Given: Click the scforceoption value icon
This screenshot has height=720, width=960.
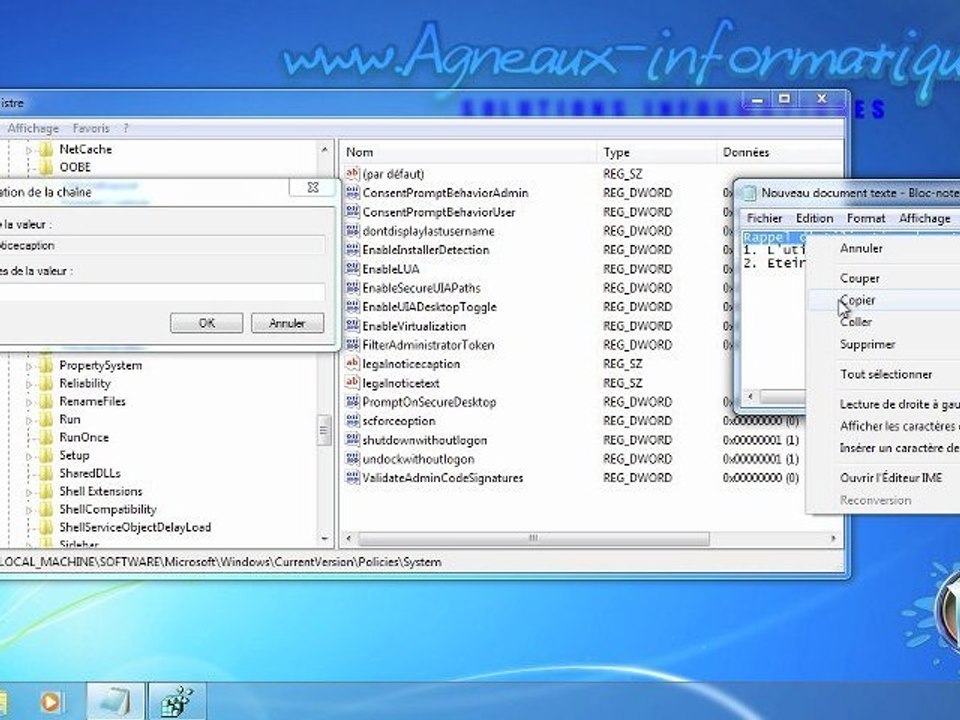Looking at the screenshot, I should pos(353,420).
